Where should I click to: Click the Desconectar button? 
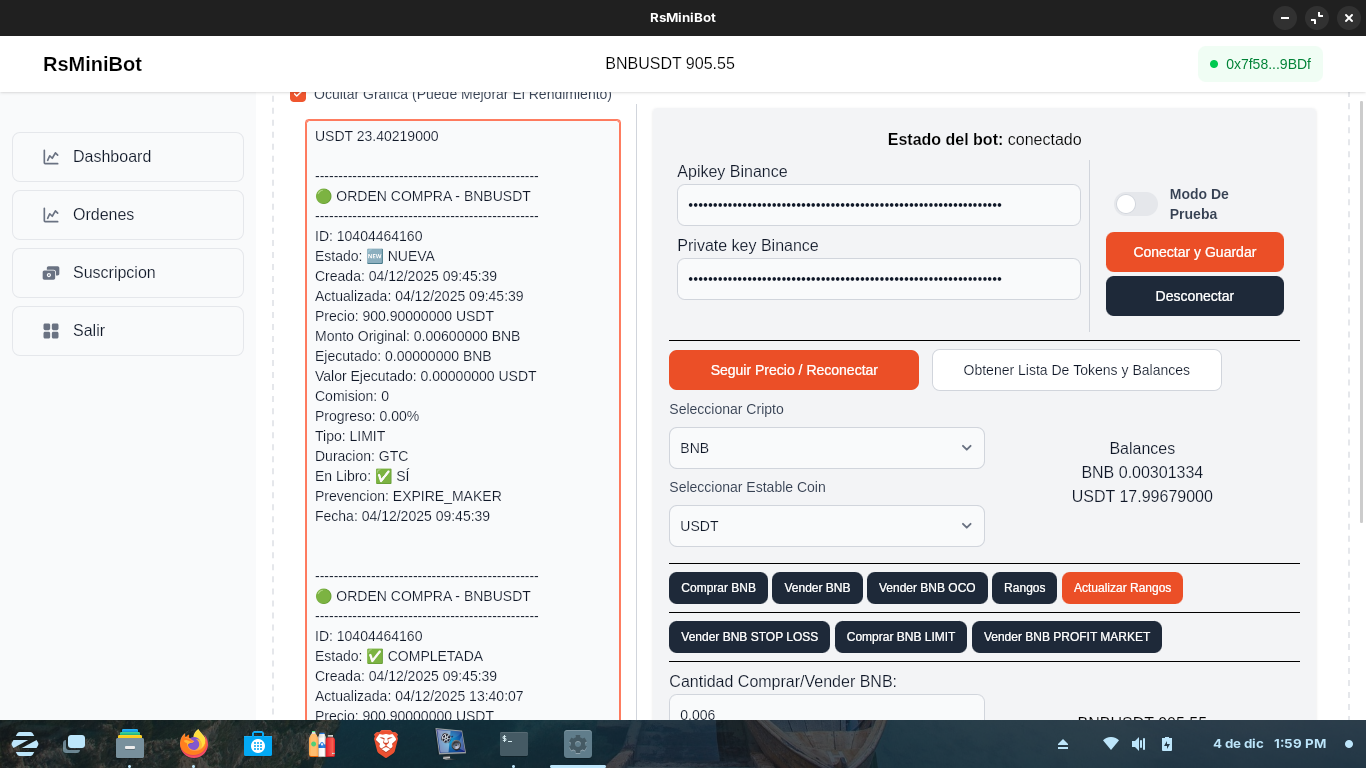tap(1194, 296)
